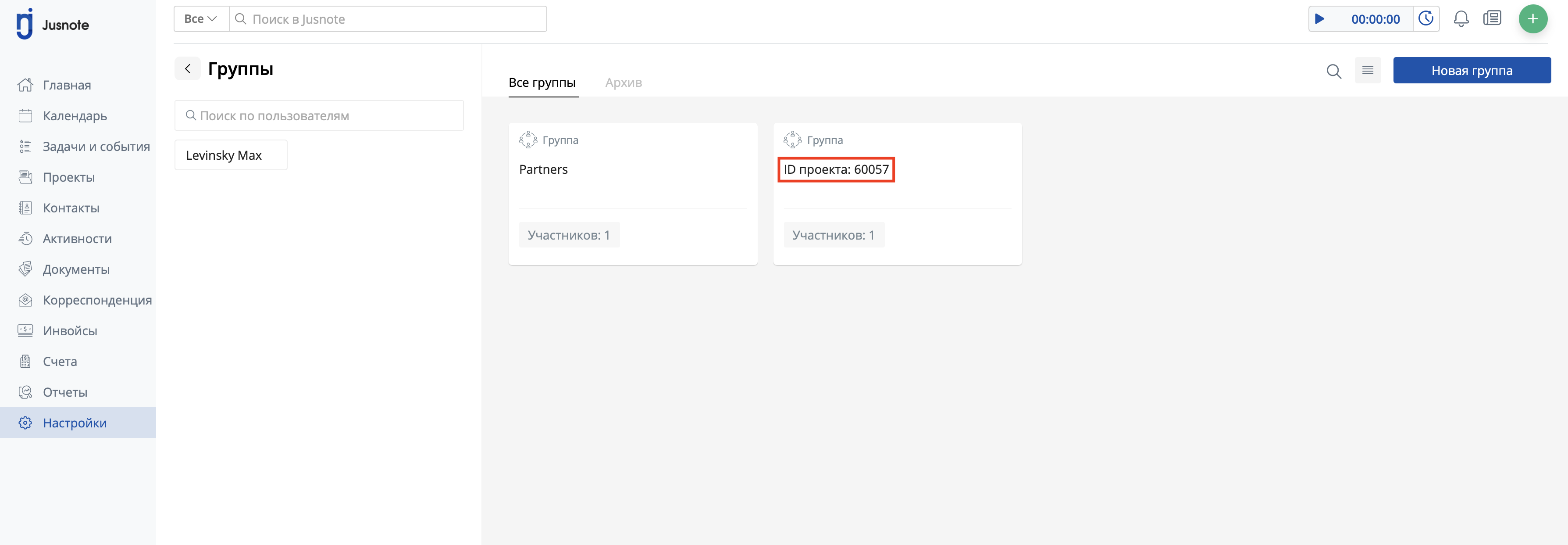The image size is (1568, 545).
Task: Click group icon on ID проекта card
Action: coord(792,140)
